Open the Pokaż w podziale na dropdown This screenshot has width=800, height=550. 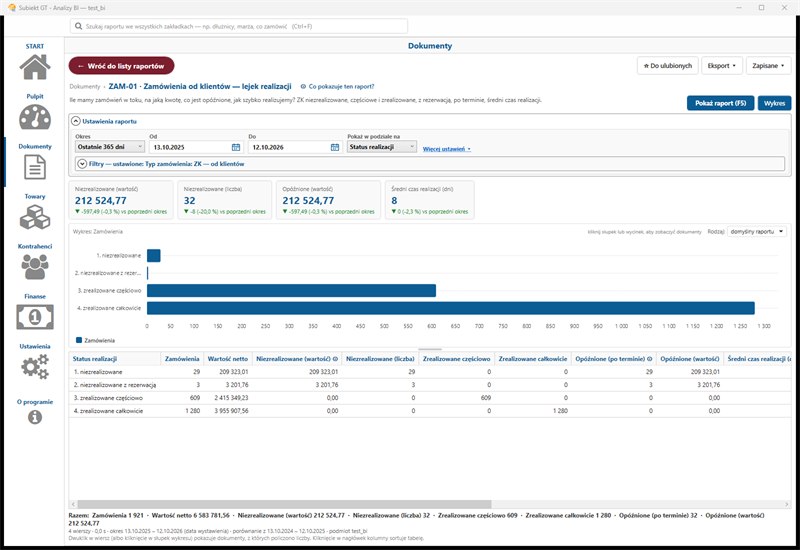[x=382, y=147]
